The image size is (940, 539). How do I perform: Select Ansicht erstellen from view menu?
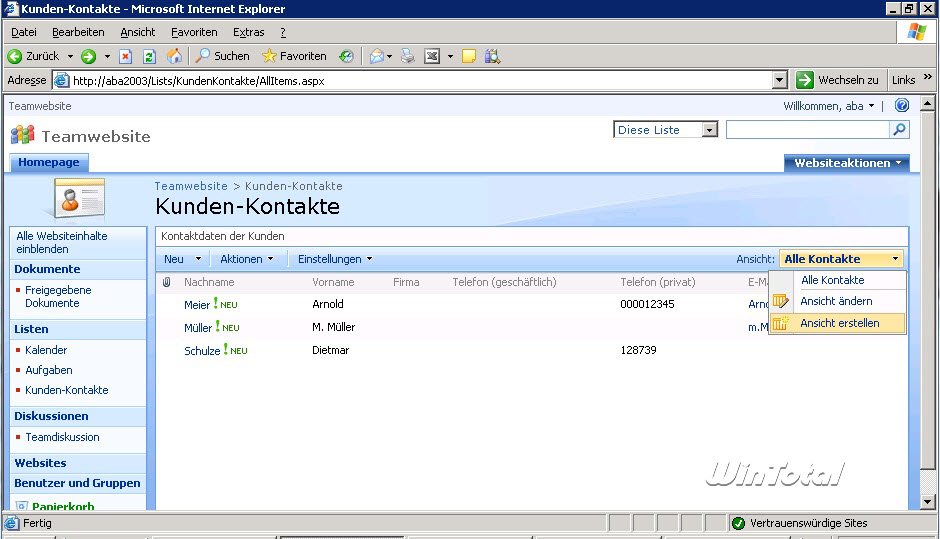839,323
